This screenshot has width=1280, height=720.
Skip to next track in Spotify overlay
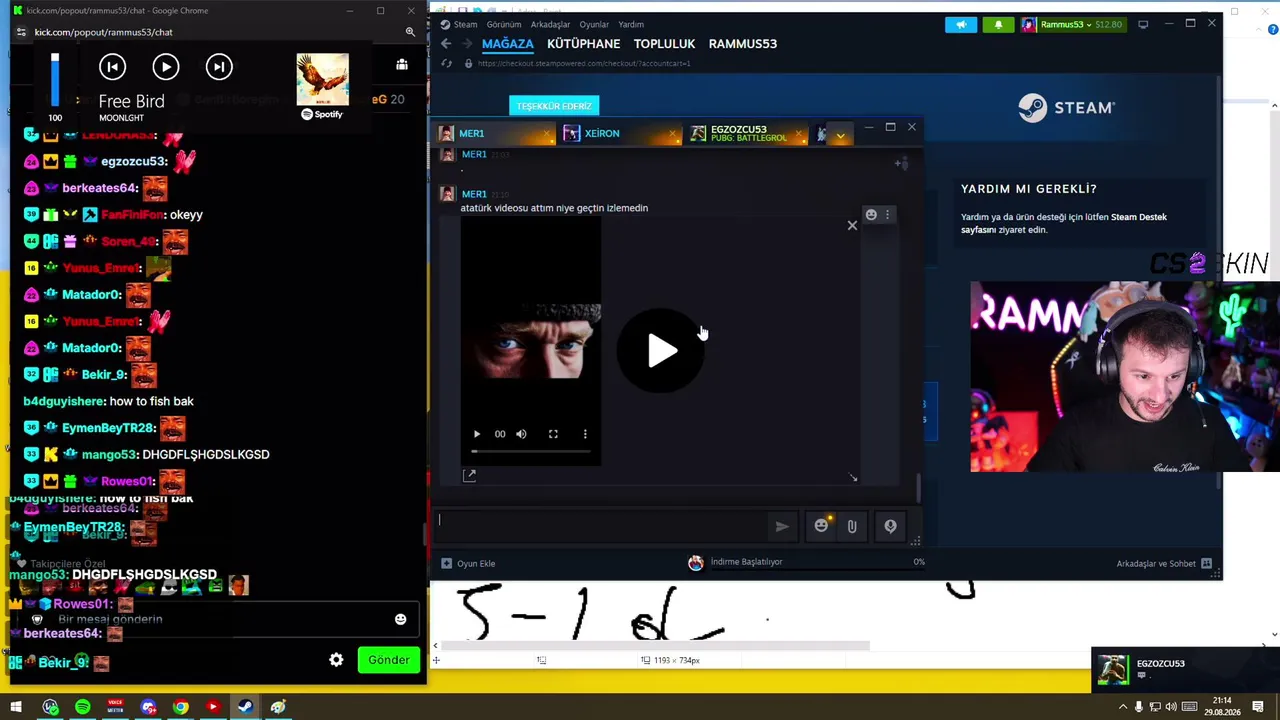219,67
